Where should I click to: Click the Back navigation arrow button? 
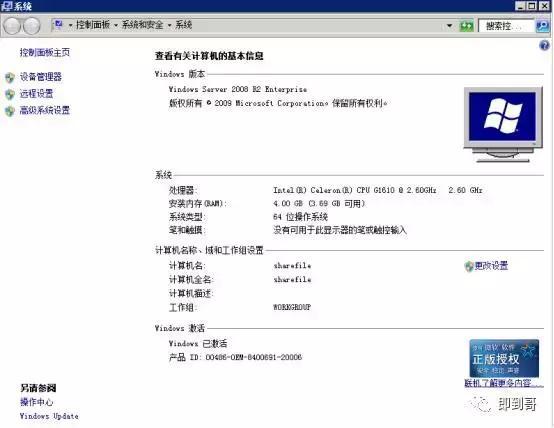click(12, 25)
